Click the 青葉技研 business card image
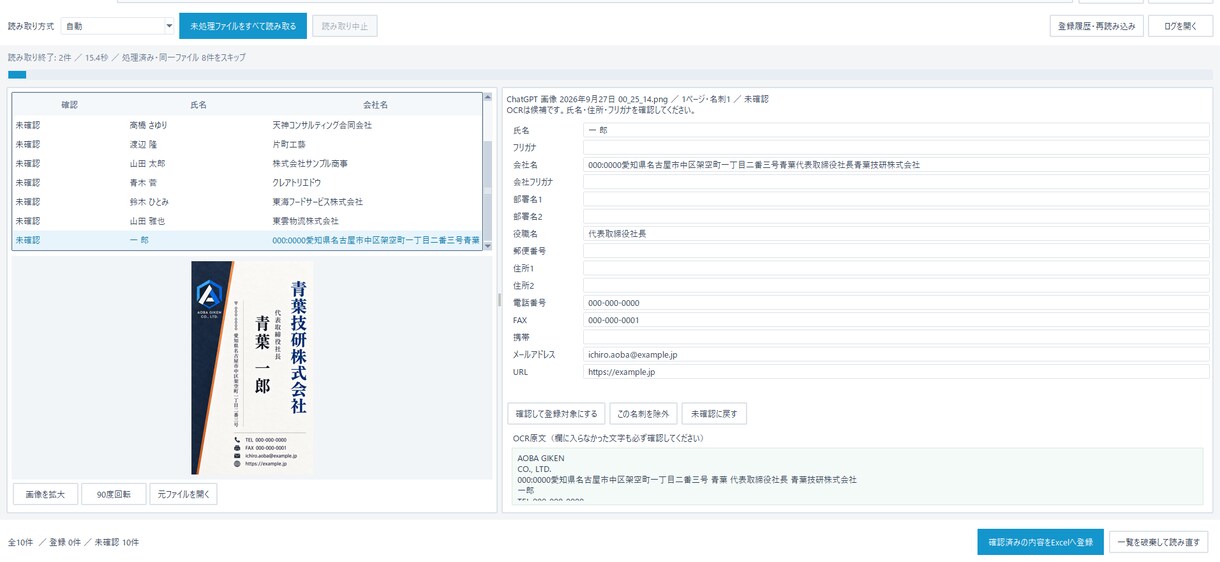This screenshot has height=562, width=1220. point(252,367)
